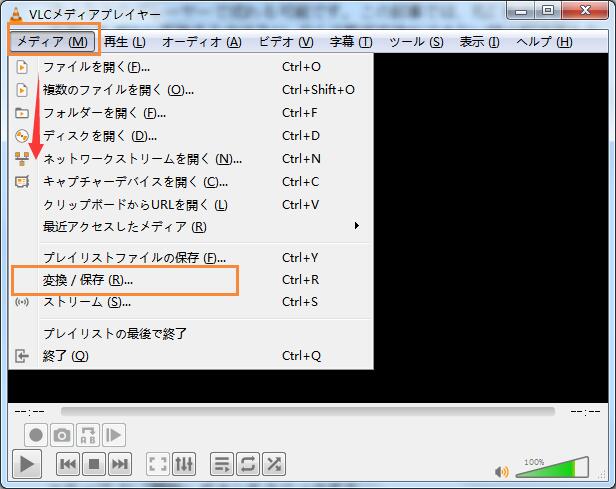
Task: Show extended settings equalizer button
Action: click(184, 464)
